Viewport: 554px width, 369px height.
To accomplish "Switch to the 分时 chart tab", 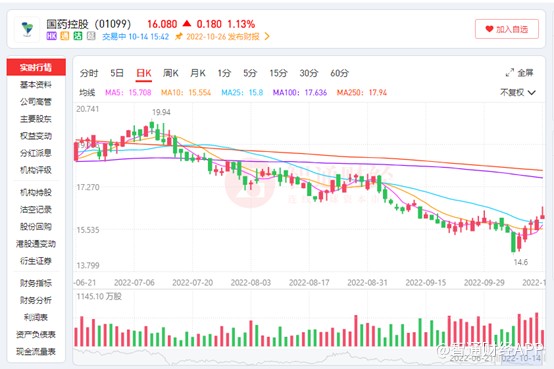I will [x=89, y=73].
